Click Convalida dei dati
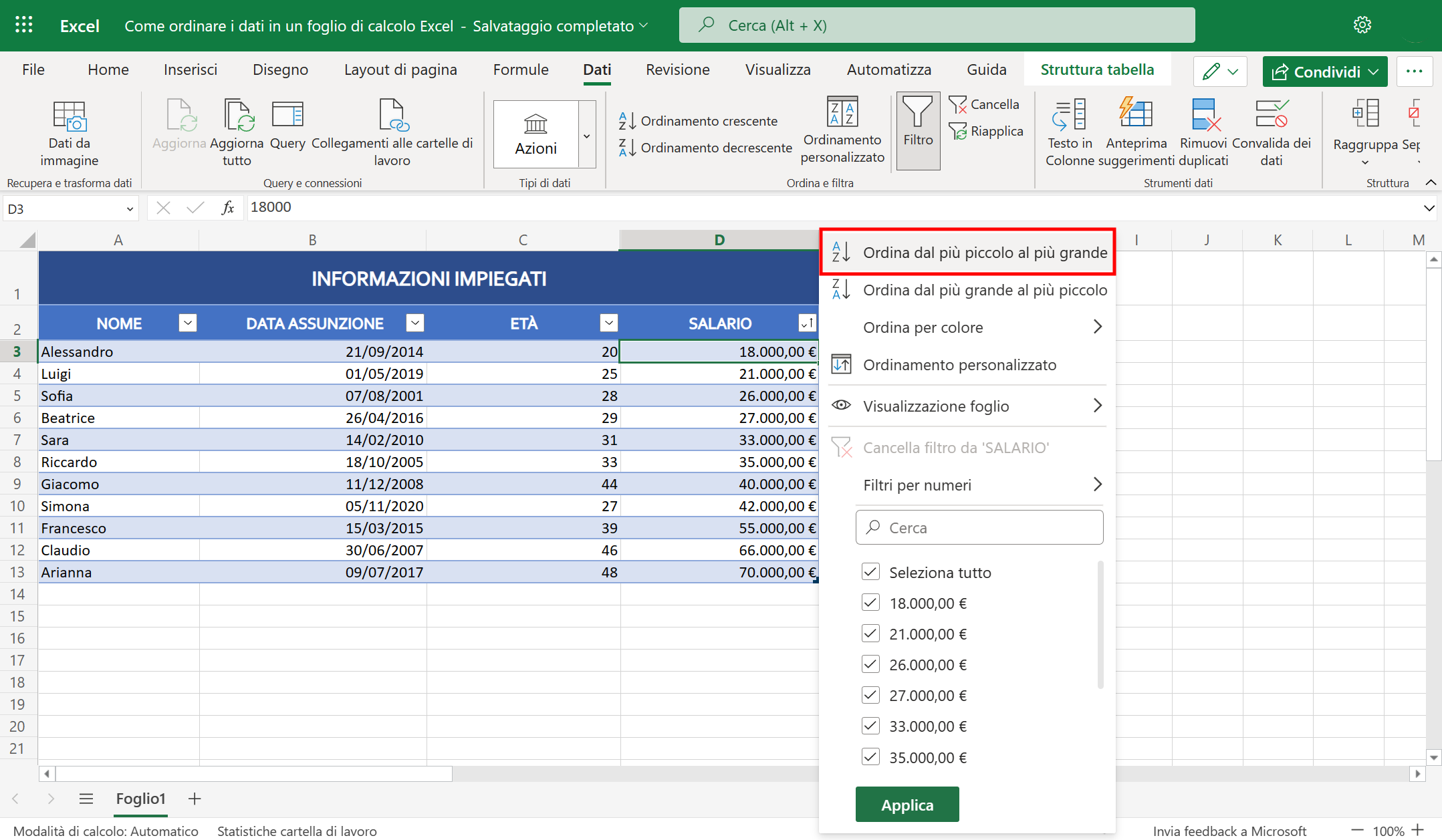 [1272, 130]
